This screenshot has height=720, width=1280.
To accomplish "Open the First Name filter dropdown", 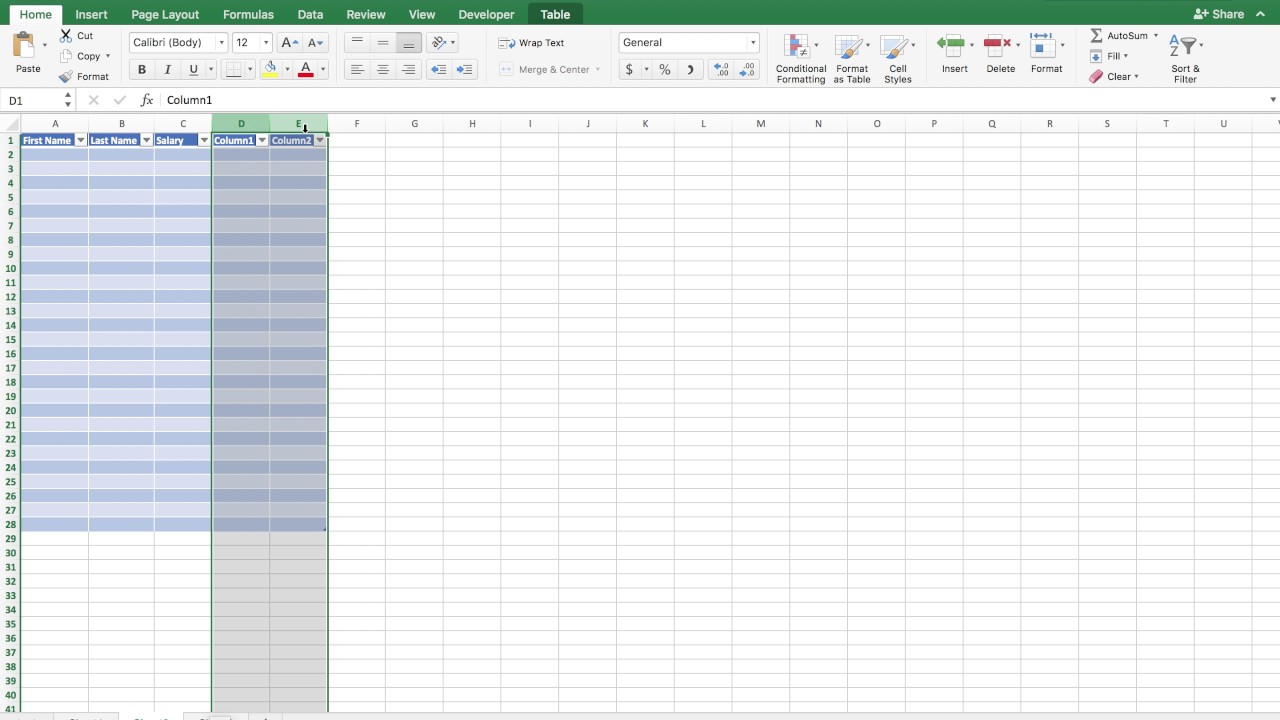I will (81, 141).
